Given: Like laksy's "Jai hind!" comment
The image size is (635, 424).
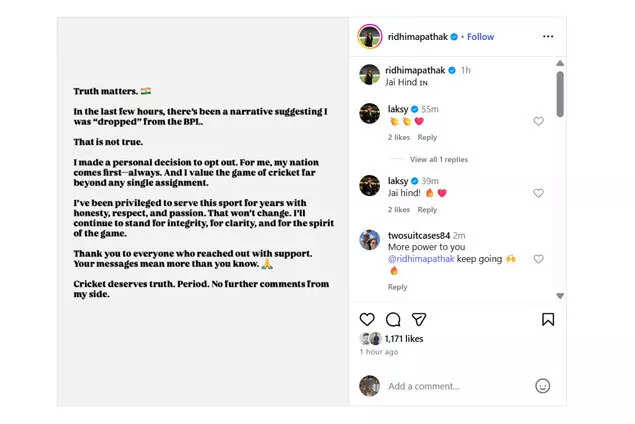Looking at the screenshot, I should (x=538, y=193).
